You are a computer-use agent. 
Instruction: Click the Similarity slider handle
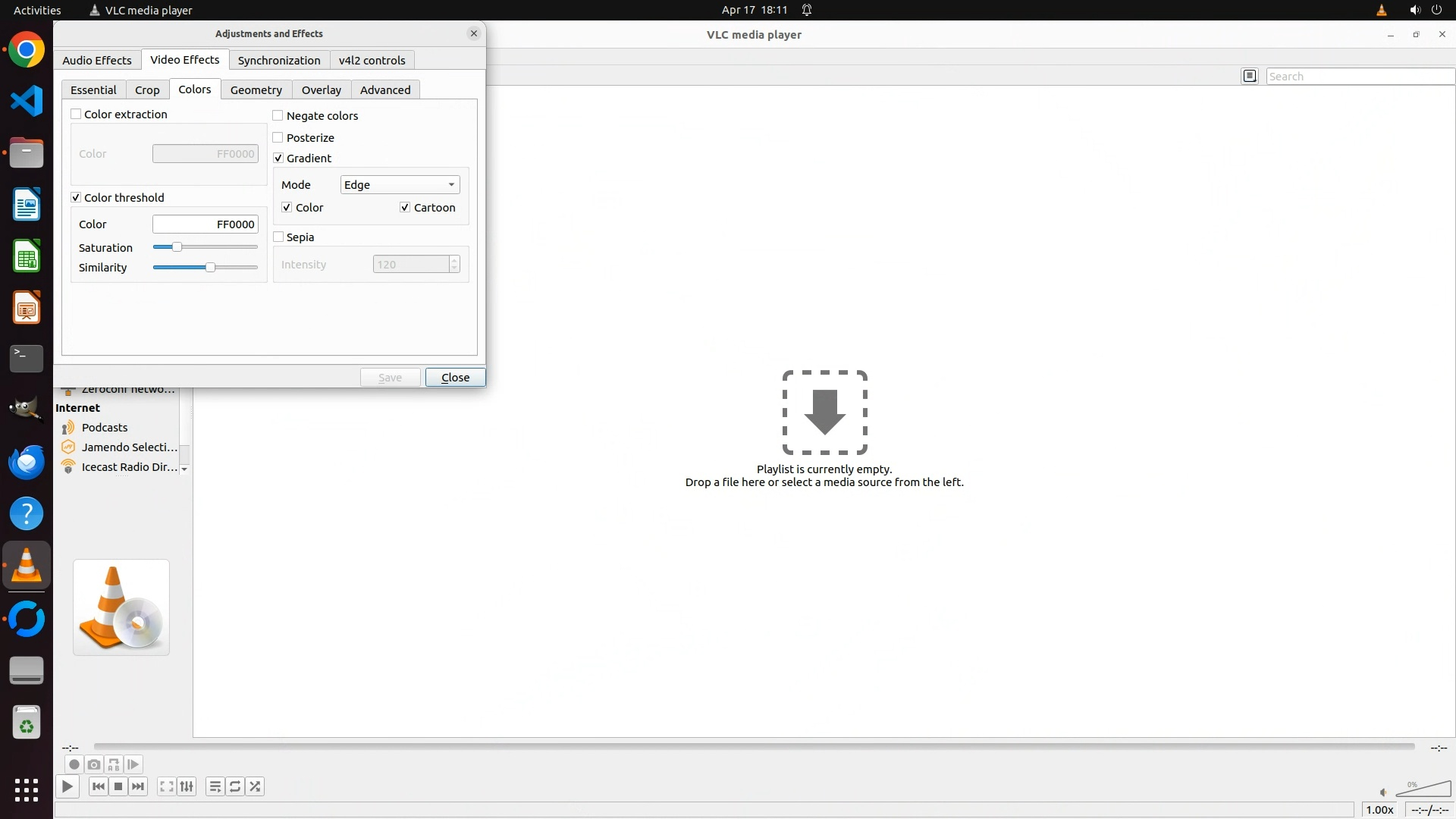(x=210, y=268)
